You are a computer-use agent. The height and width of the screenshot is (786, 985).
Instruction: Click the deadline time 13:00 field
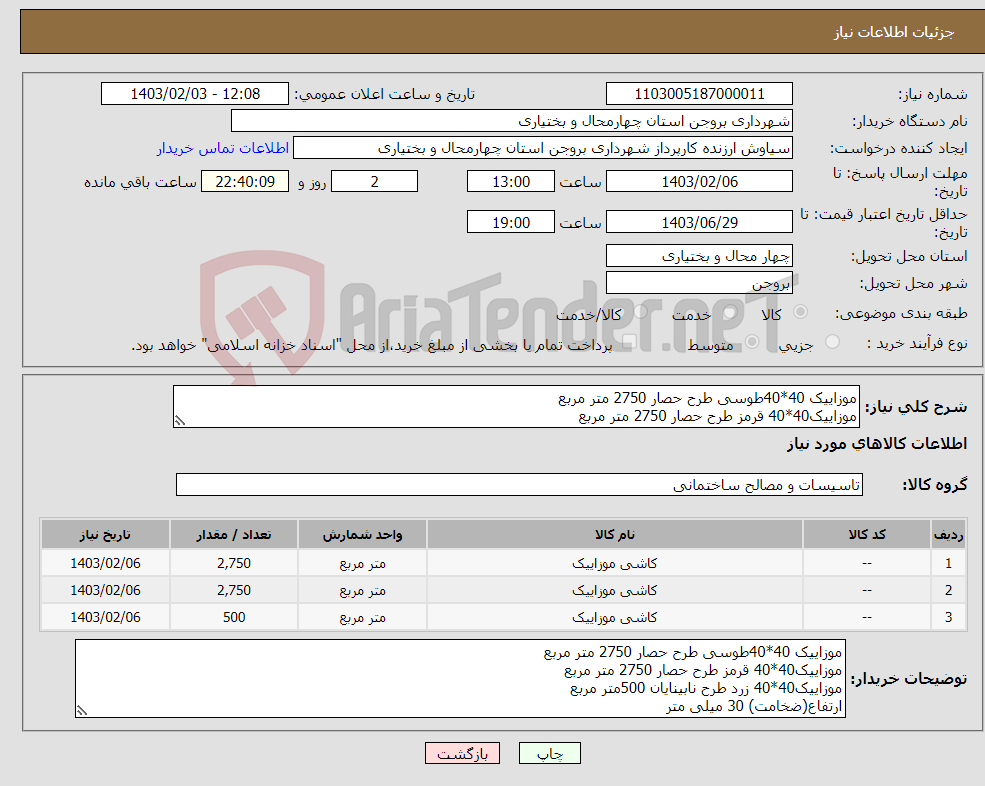click(511, 182)
